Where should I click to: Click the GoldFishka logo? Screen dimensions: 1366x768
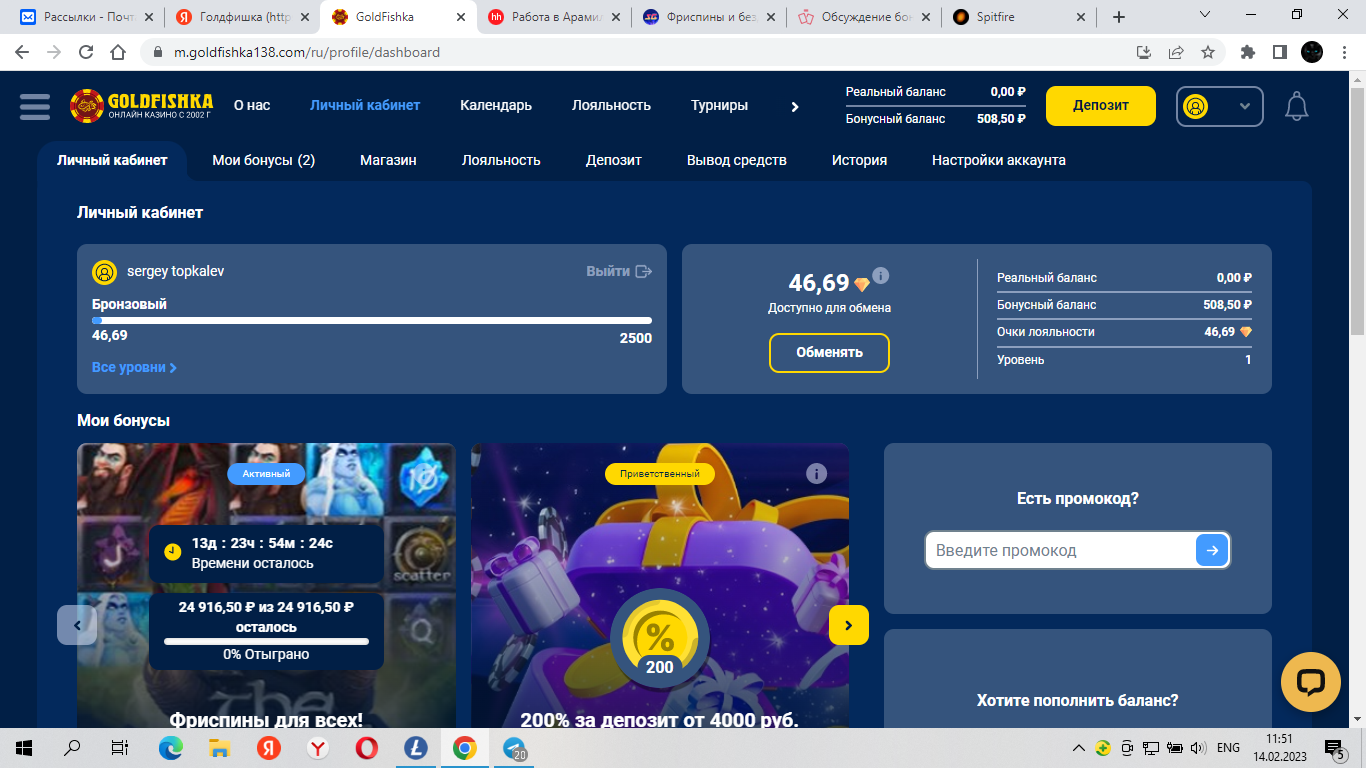click(141, 106)
